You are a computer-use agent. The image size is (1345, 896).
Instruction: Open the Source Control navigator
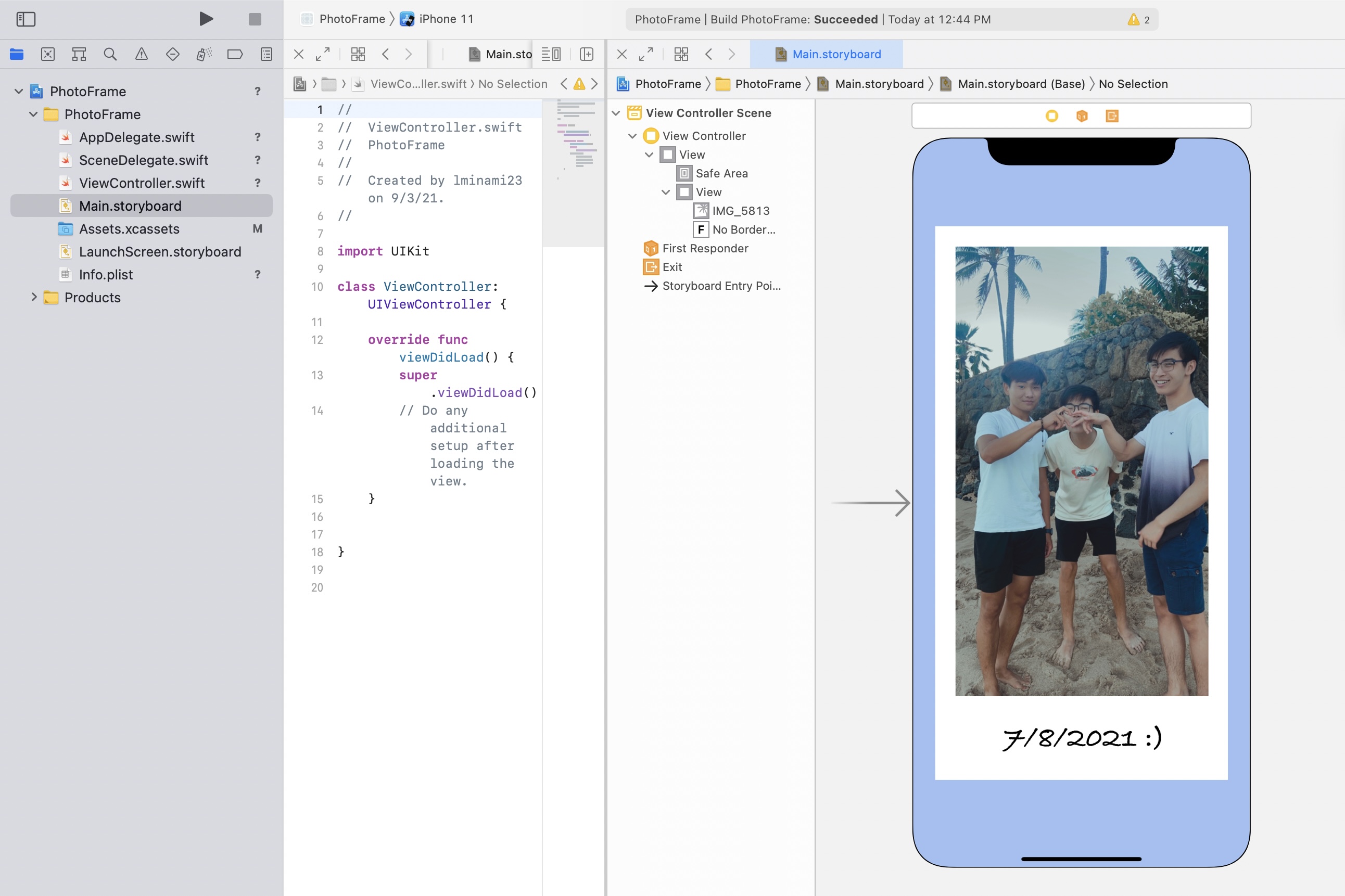pos(48,54)
